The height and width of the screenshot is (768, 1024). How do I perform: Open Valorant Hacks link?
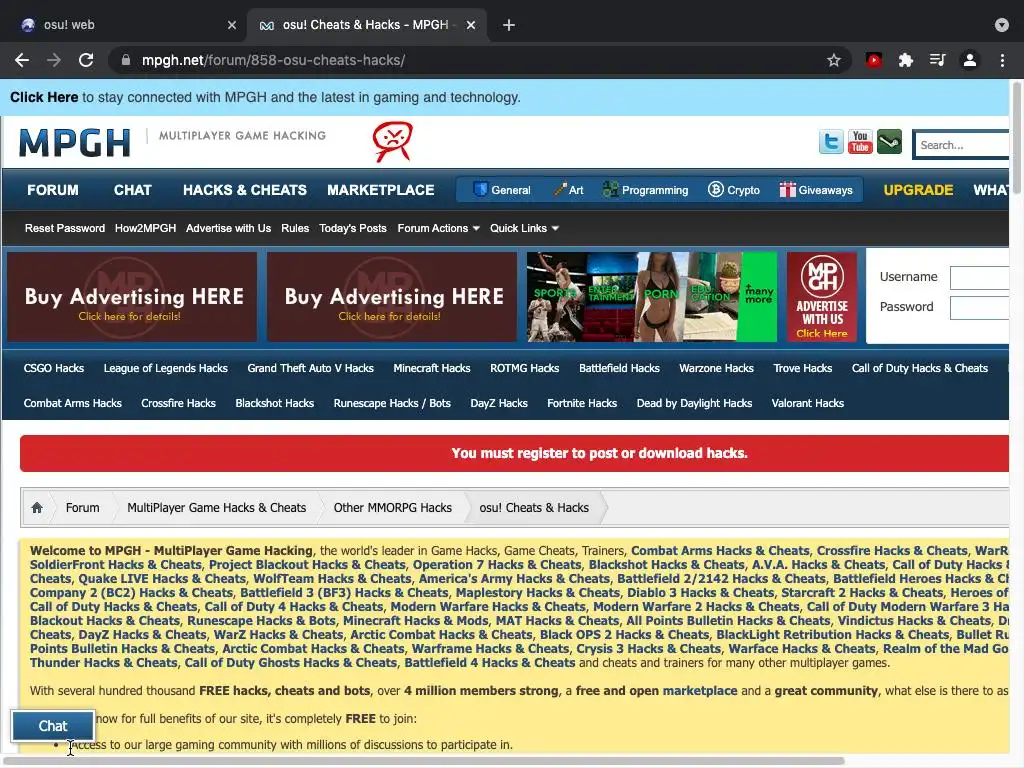coord(807,403)
